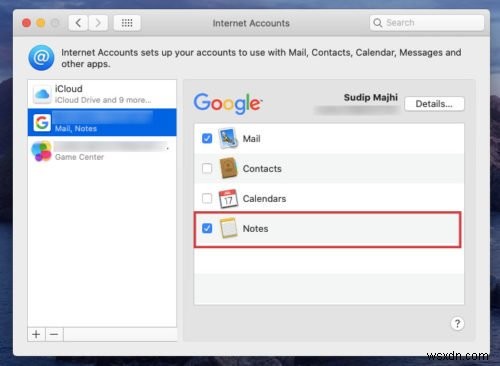This screenshot has width=500, height=366.
Task: Click the Google logo
Action: click(228, 103)
